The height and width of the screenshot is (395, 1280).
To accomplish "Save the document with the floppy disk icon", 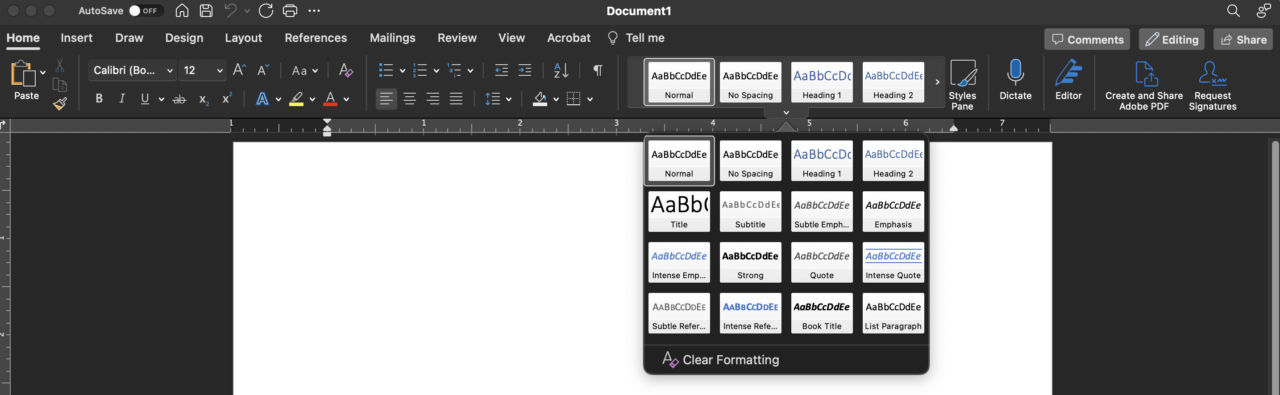I will coord(206,11).
